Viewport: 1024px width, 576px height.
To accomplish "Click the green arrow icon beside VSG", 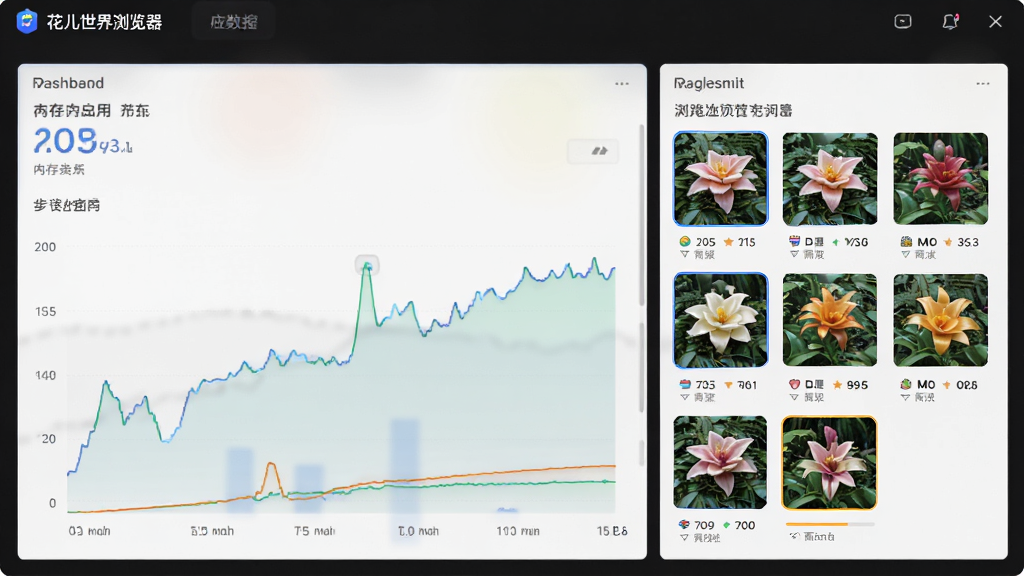I will (x=835, y=242).
